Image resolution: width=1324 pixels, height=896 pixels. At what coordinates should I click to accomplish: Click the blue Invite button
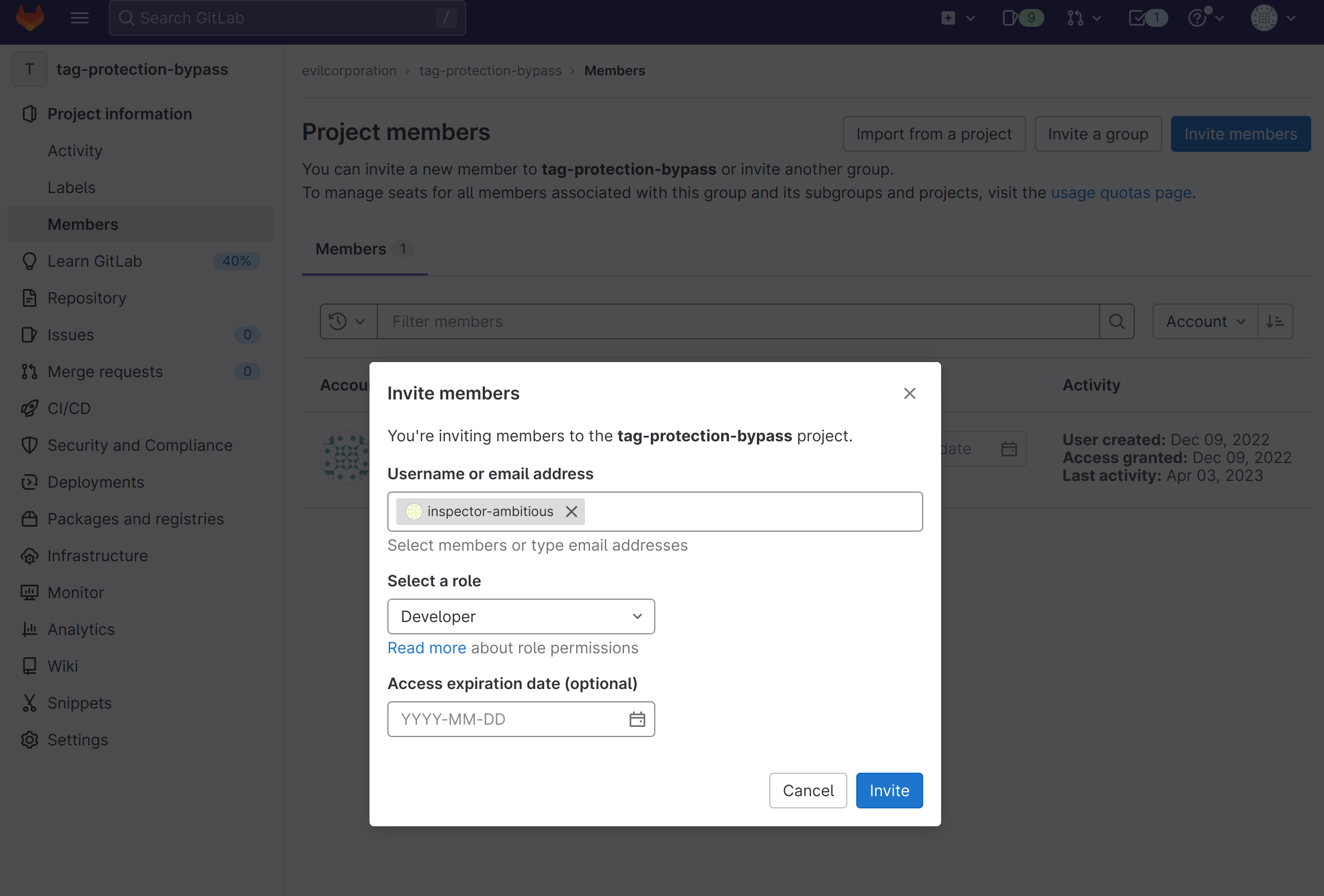(889, 790)
